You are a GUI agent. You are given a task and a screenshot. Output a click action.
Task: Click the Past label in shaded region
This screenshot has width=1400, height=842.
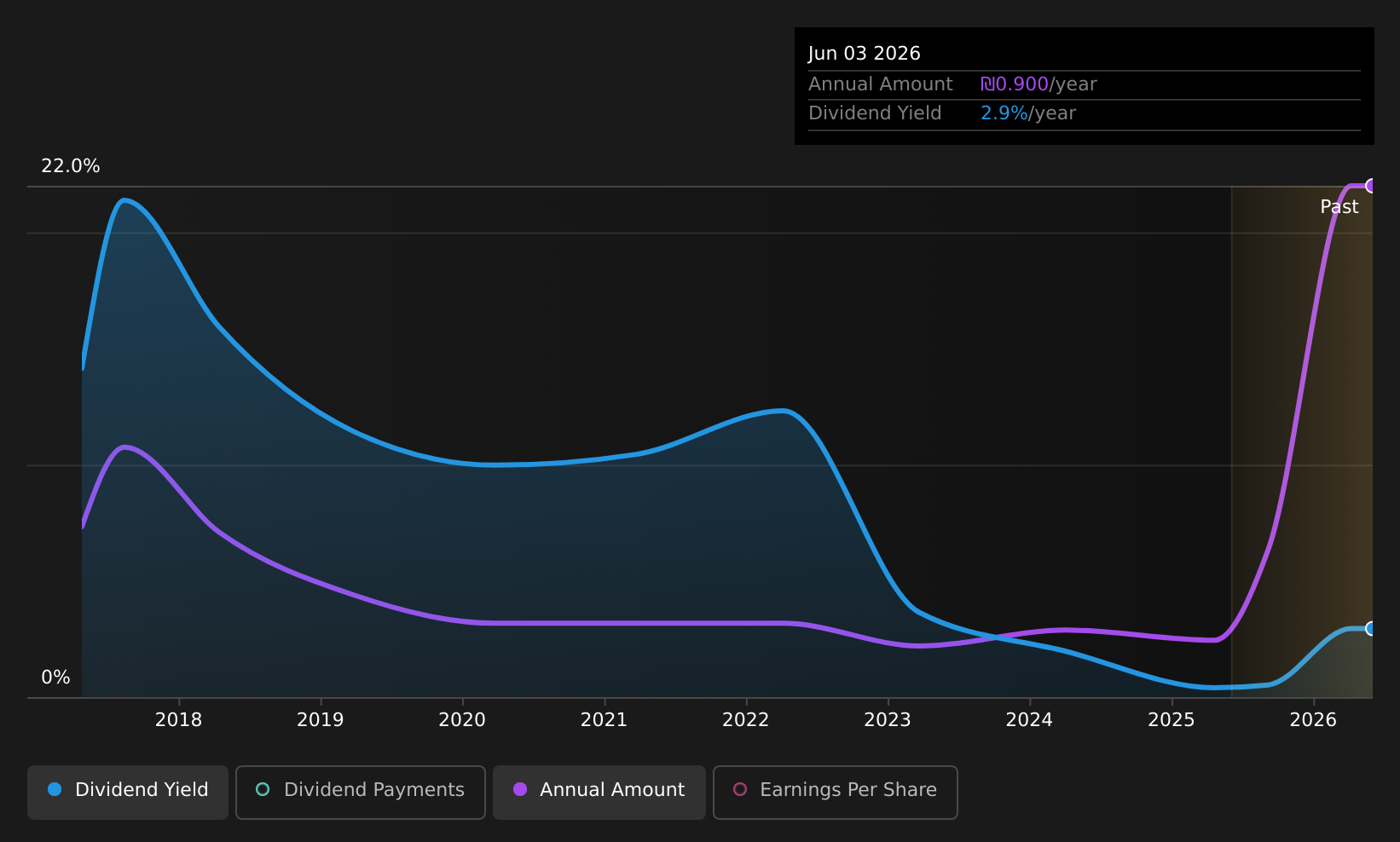click(1339, 207)
